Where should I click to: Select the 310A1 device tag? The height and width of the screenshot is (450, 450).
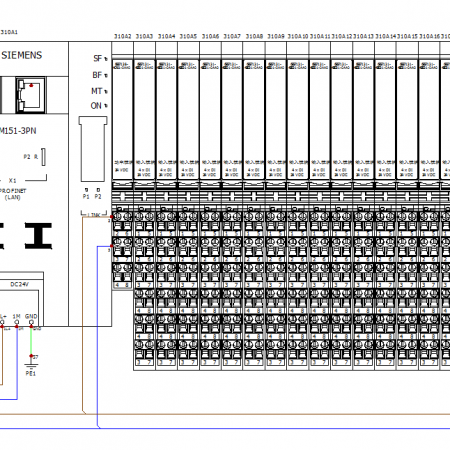(x=9, y=32)
